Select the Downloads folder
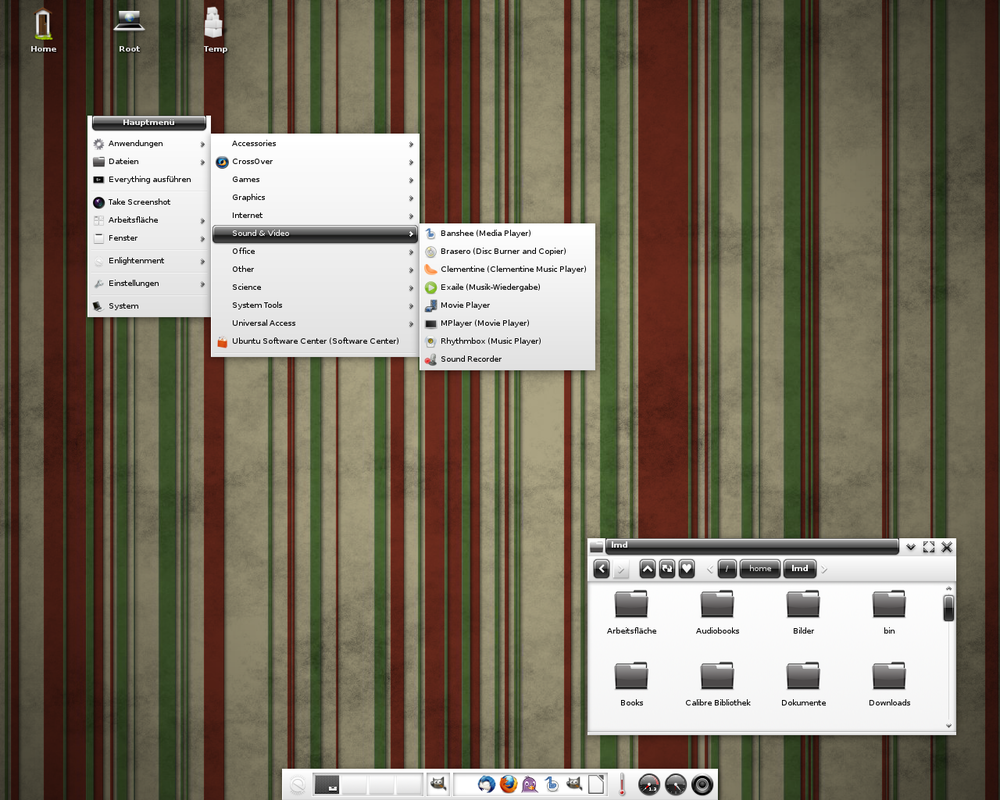Screen dimensions: 1000x800 pyautogui.click(x=889, y=685)
